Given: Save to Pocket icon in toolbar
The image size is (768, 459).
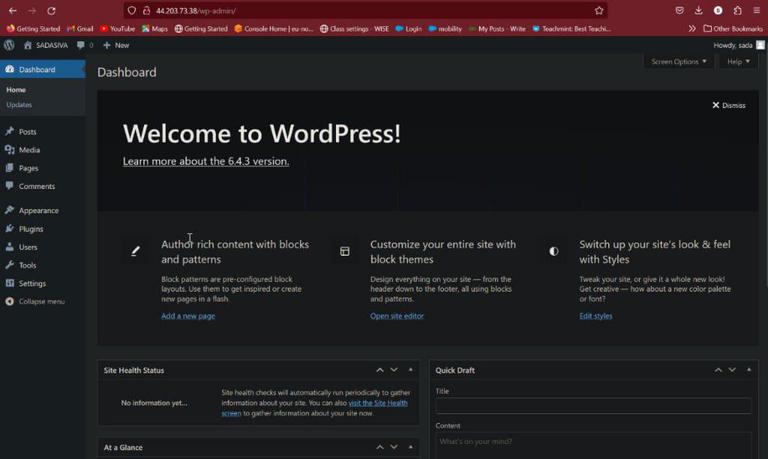Looking at the screenshot, I should (x=679, y=10).
